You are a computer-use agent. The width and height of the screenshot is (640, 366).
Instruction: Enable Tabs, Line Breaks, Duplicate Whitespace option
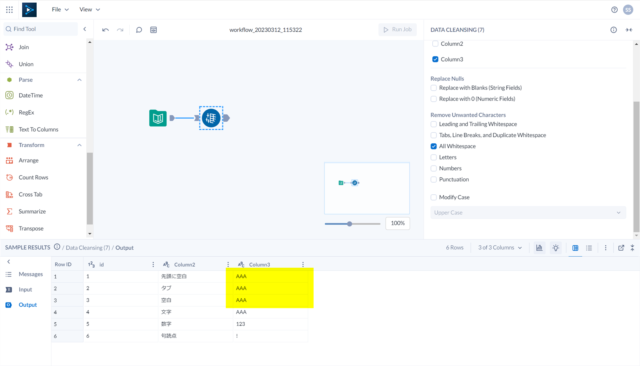point(433,135)
